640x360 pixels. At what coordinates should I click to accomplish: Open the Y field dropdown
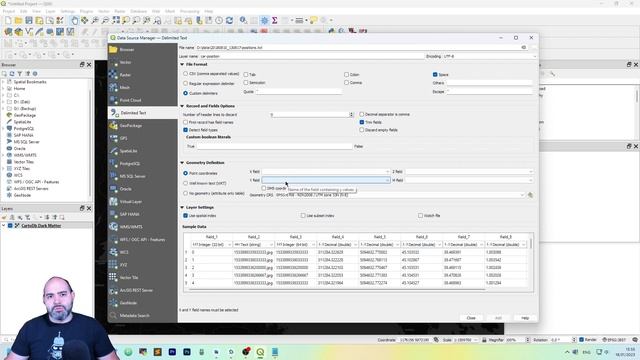pyautogui.click(x=326, y=180)
